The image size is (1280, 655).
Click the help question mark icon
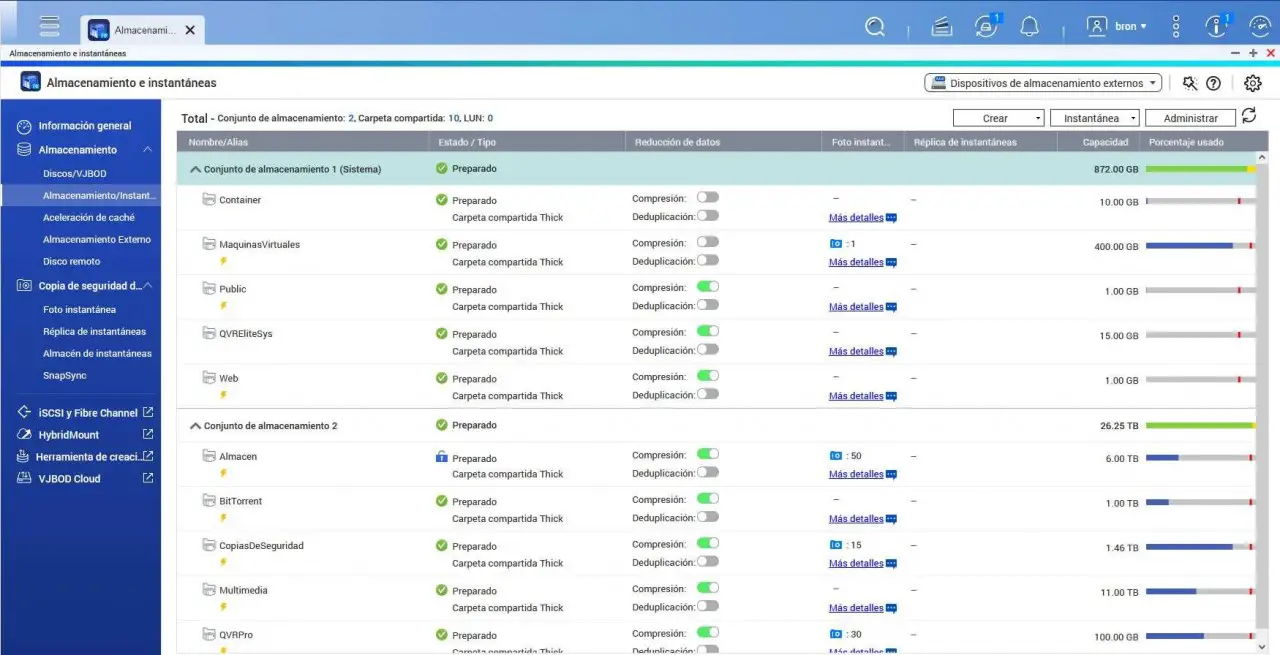1213,84
